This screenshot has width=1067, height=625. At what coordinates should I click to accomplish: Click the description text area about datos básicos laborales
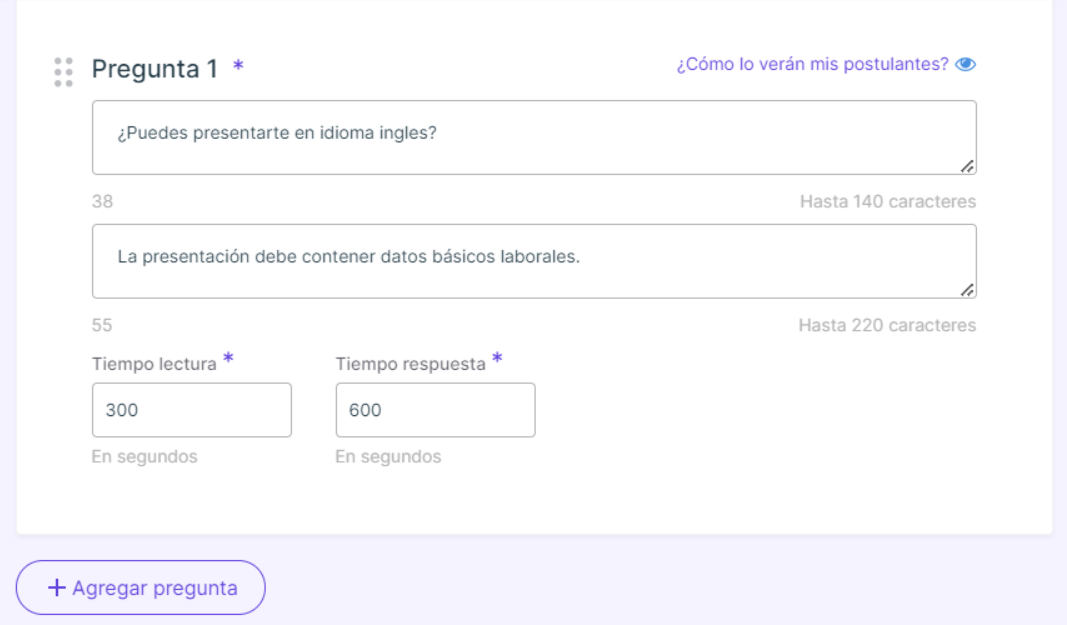tap(534, 261)
